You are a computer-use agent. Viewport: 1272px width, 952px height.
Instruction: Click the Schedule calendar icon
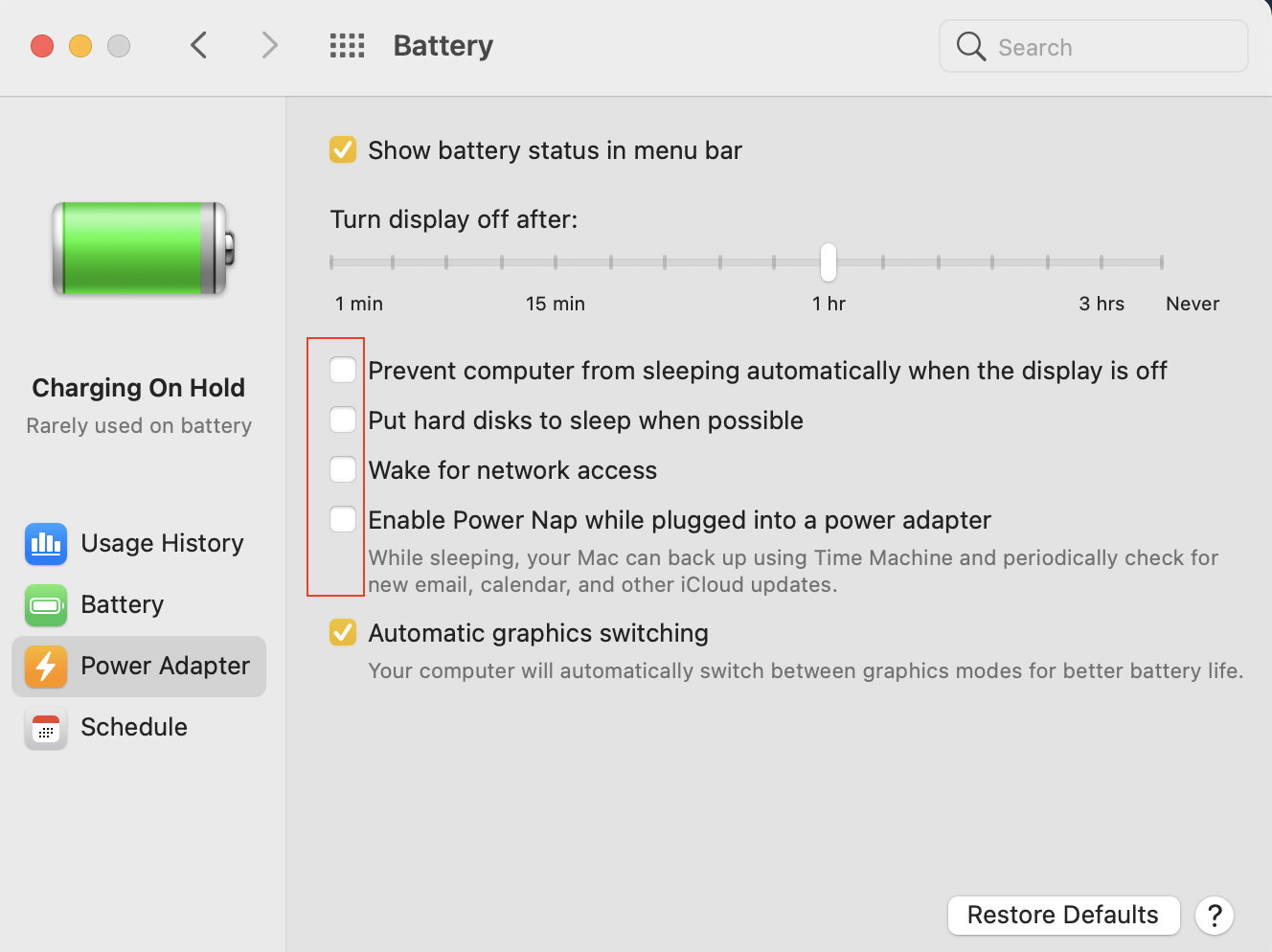pyautogui.click(x=46, y=728)
